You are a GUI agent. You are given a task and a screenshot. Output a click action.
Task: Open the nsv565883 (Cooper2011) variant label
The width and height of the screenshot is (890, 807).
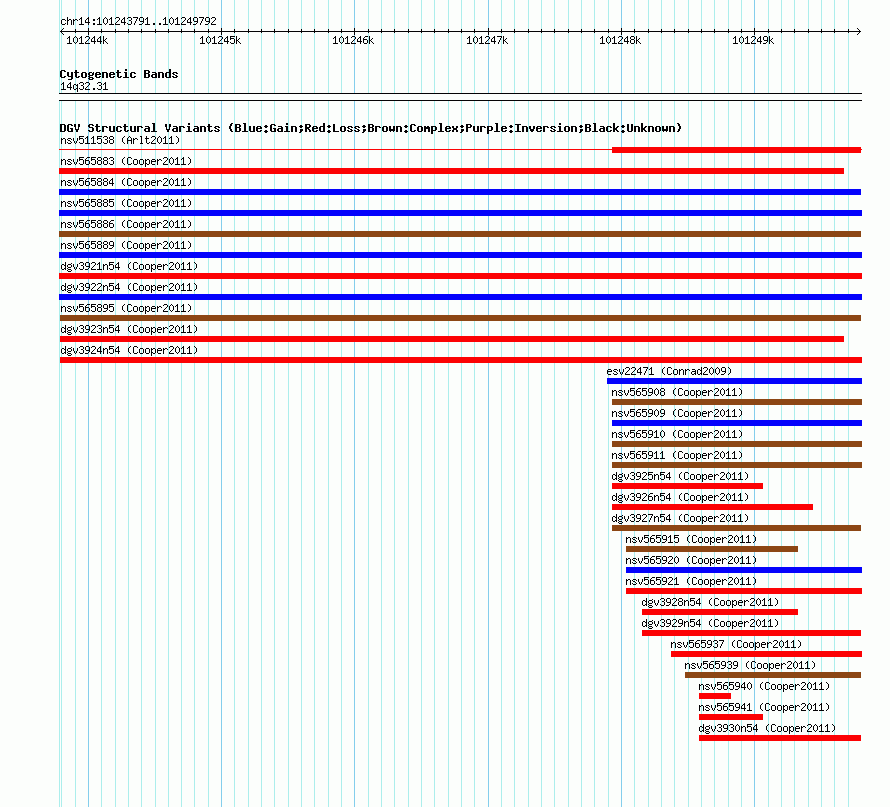tap(126, 161)
